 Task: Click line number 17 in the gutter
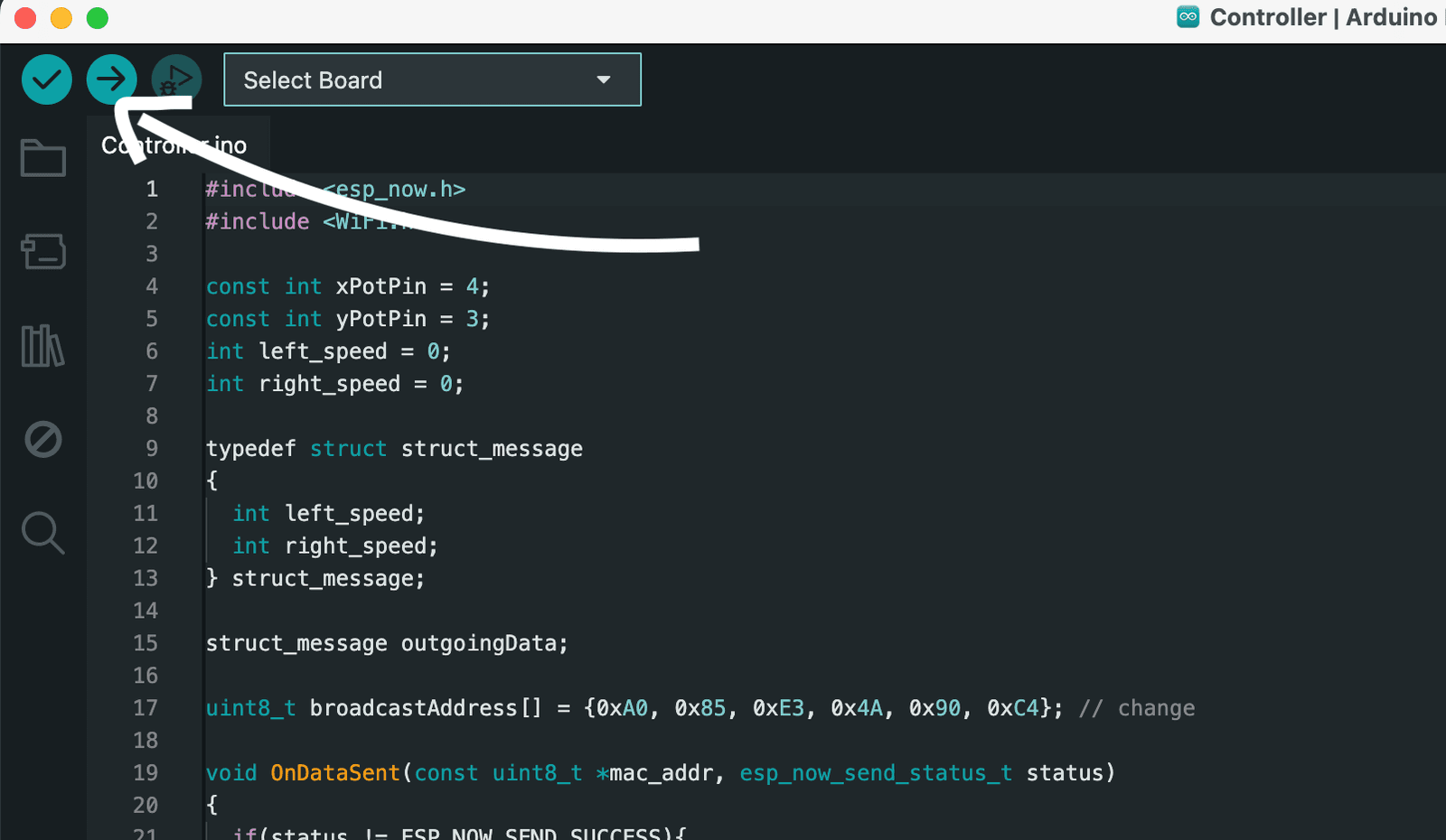(146, 708)
